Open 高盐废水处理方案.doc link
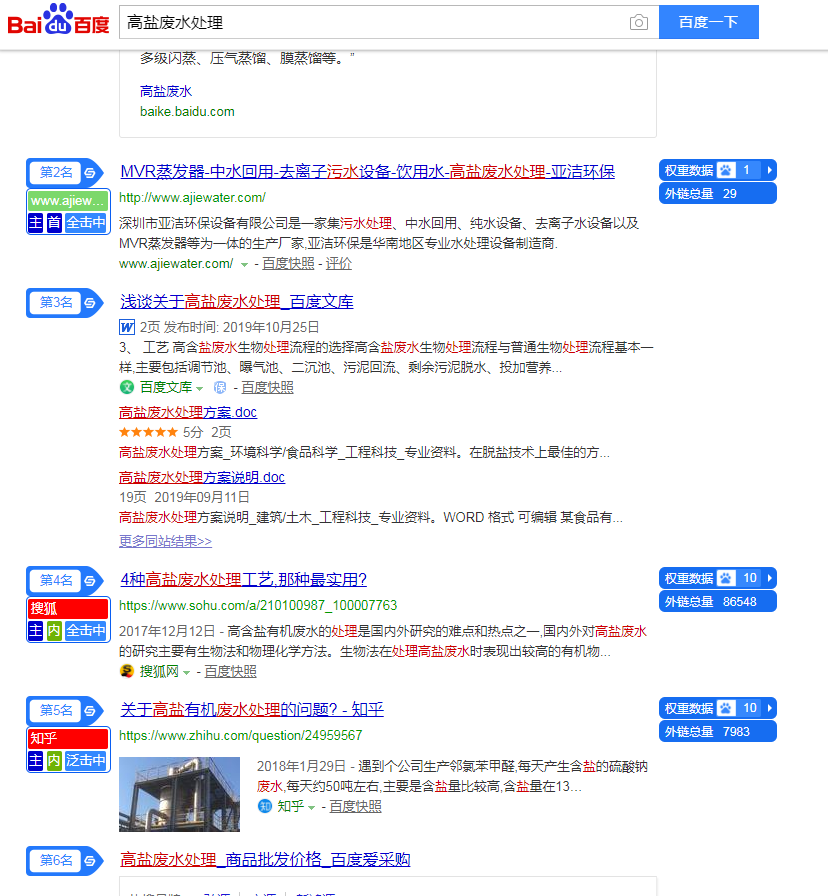Screen dimensions: 828x896 click(x=188, y=412)
